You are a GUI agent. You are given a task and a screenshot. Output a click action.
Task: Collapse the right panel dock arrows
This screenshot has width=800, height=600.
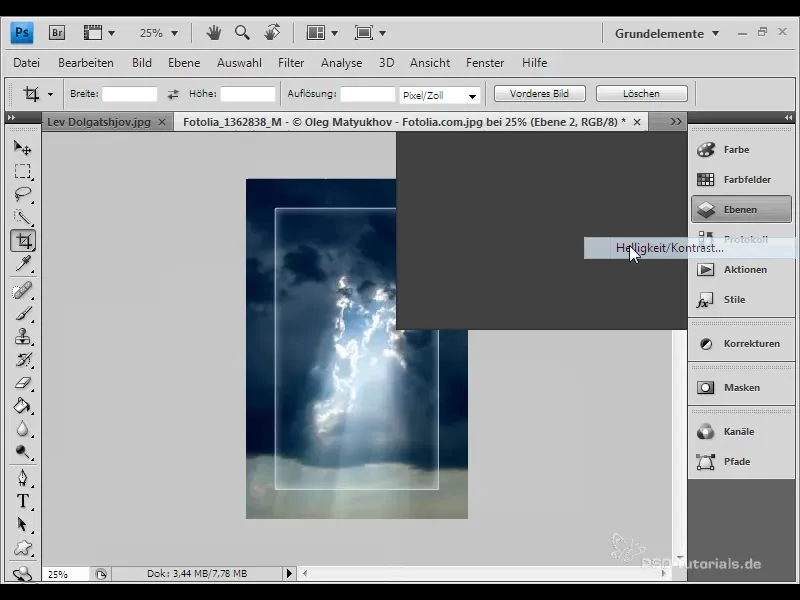(x=789, y=118)
